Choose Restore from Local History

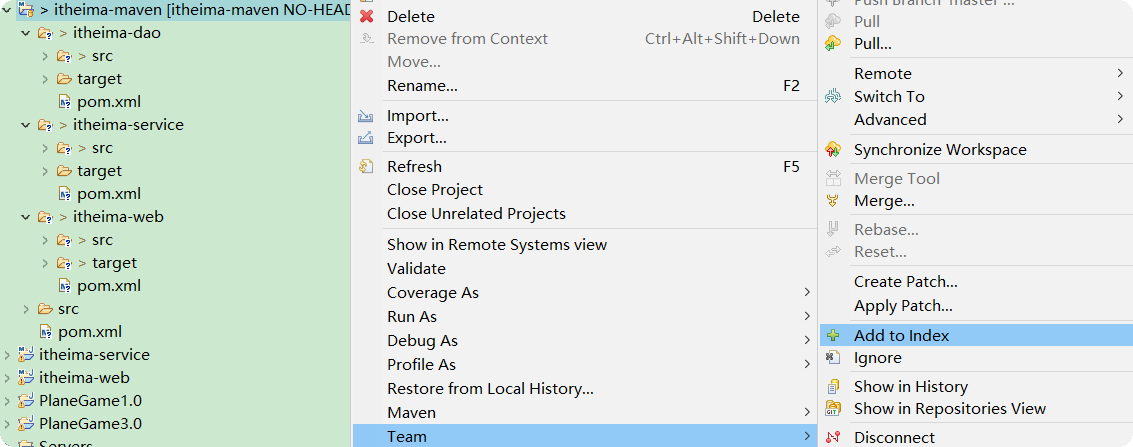click(x=490, y=388)
